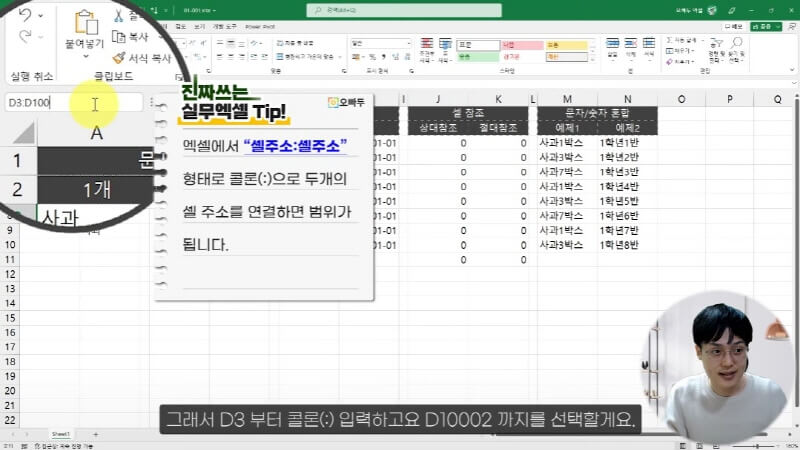Apply the 표준 cell style
The image size is (800, 450).
tap(478, 45)
